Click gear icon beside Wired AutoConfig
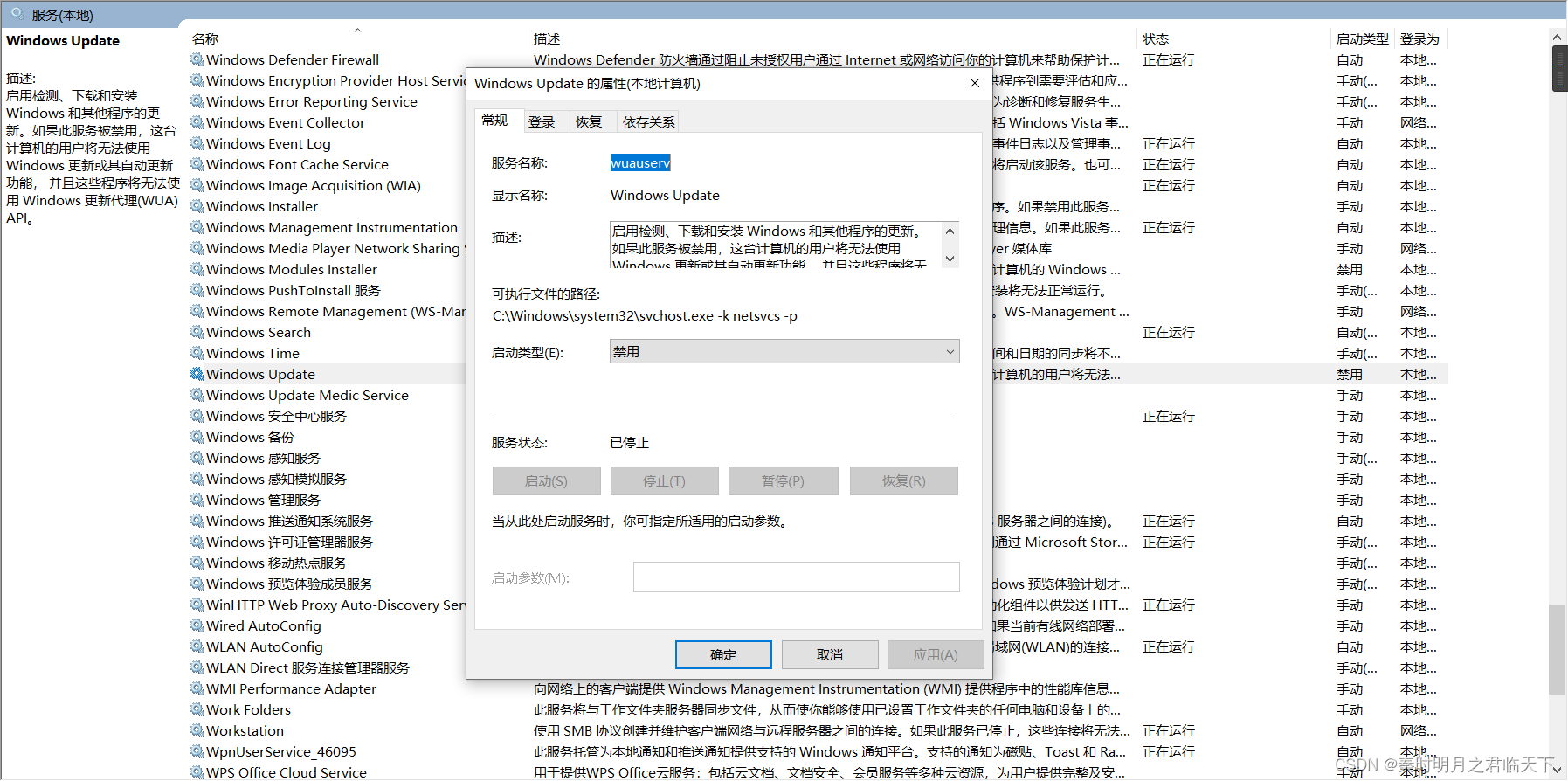This screenshot has width=1568, height=781. click(197, 625)
